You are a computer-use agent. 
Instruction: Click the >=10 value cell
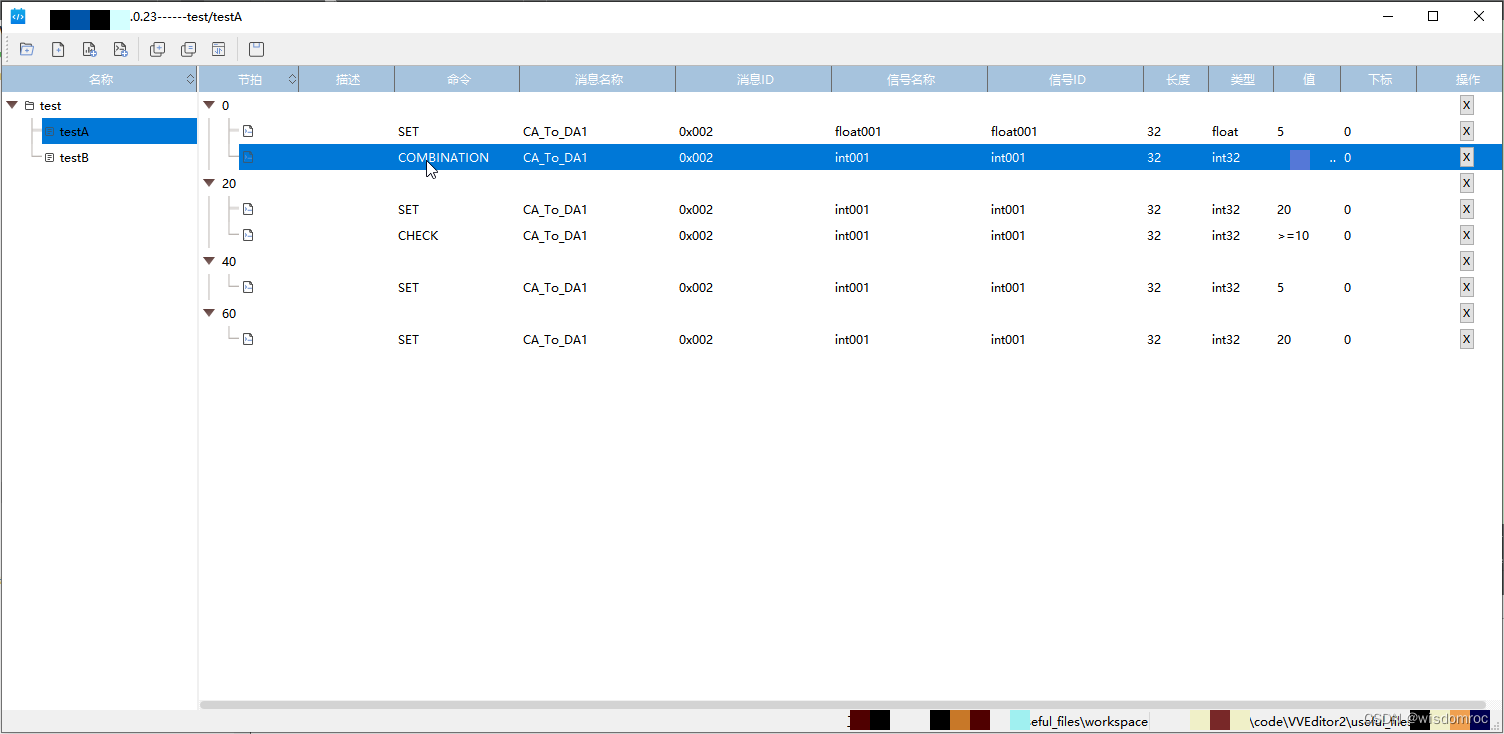[x=1293, y=235]
